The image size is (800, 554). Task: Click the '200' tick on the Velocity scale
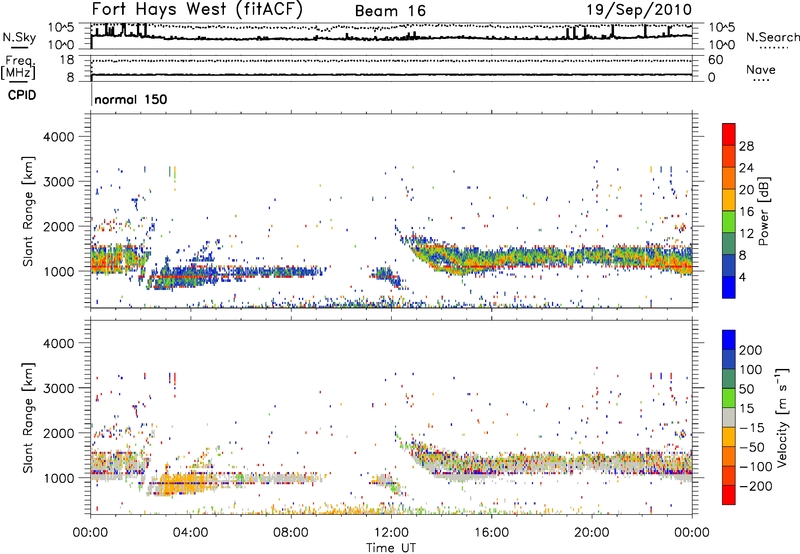pyautogui.click(x=751, y=350)
